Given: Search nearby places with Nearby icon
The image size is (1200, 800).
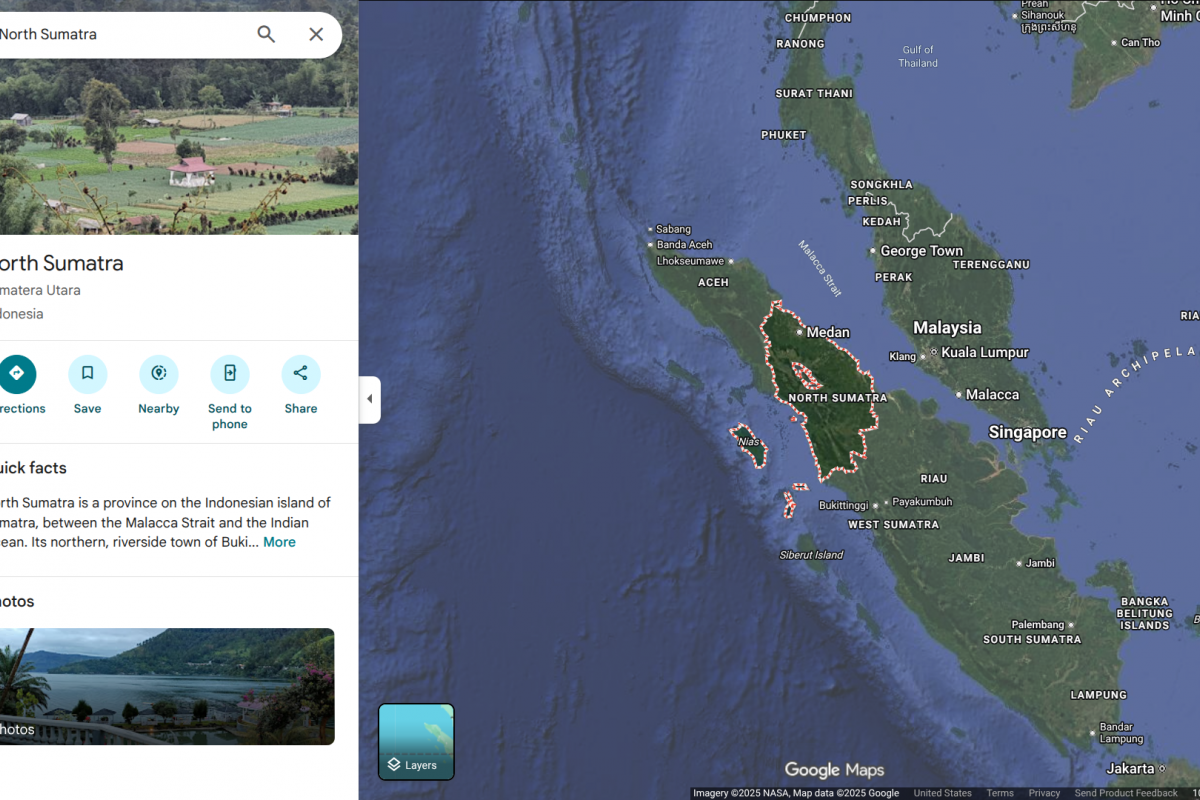Looking at the screenshot, I should (158, 374).
